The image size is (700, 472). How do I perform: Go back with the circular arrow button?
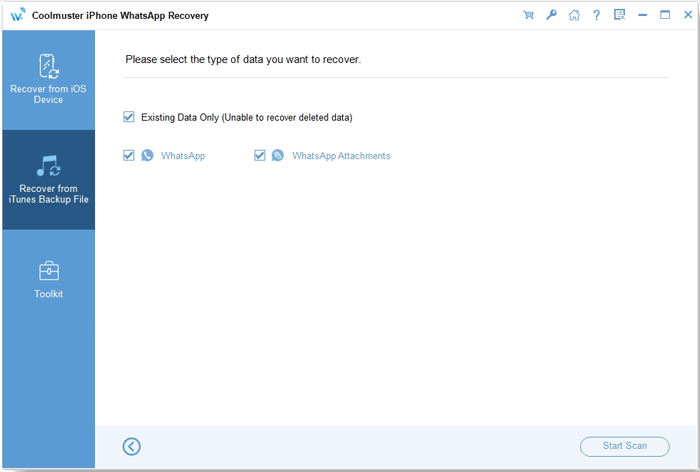132,447
